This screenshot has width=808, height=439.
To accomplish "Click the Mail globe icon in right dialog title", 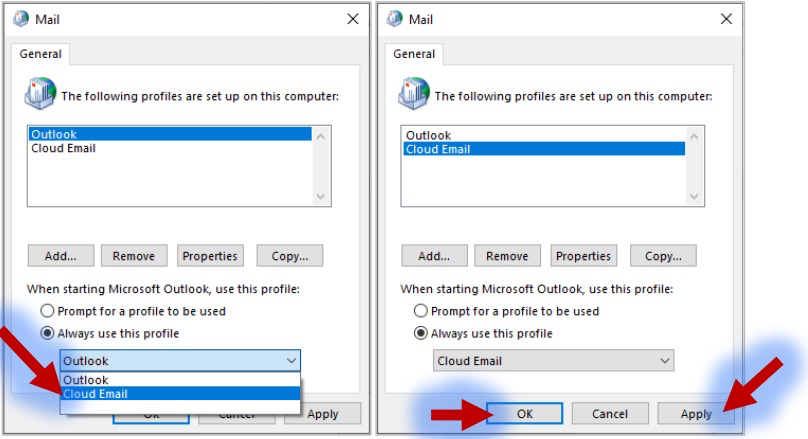I will click(395, 19).
